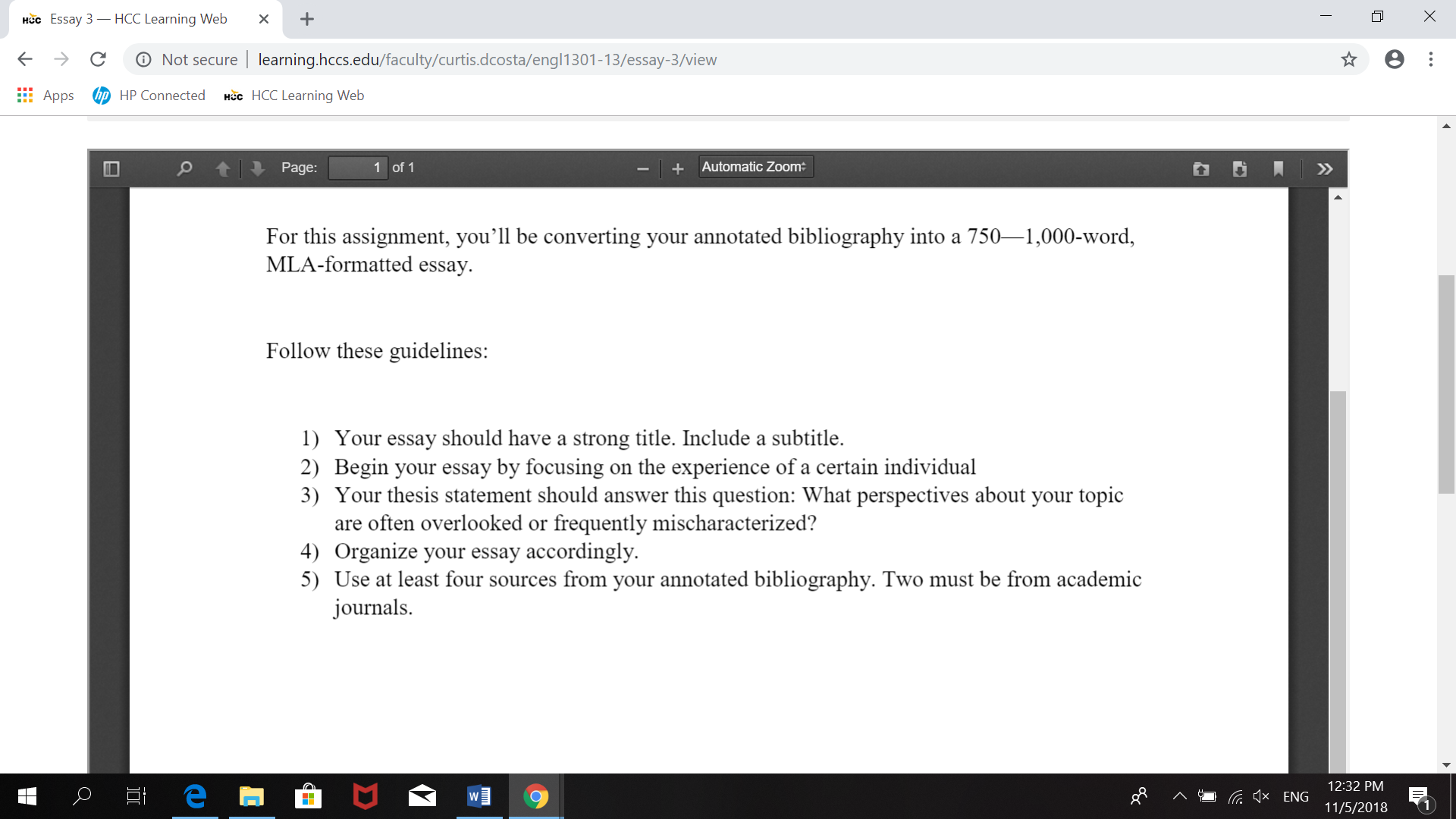Go to the next page
The image size is (1456, 819).
point(257,168)
